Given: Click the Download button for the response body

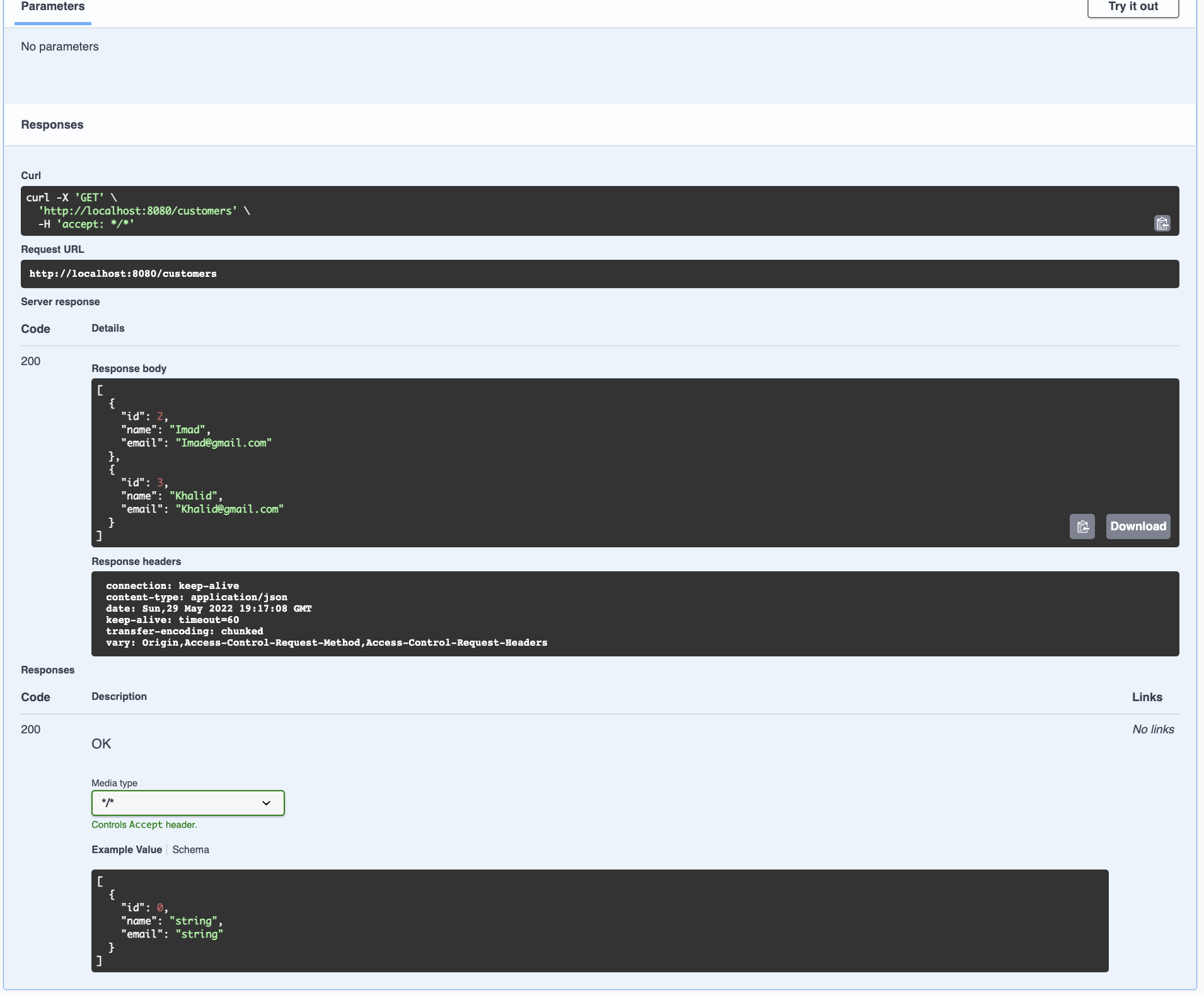Looking at the screenshot, I should point(1138,526).
